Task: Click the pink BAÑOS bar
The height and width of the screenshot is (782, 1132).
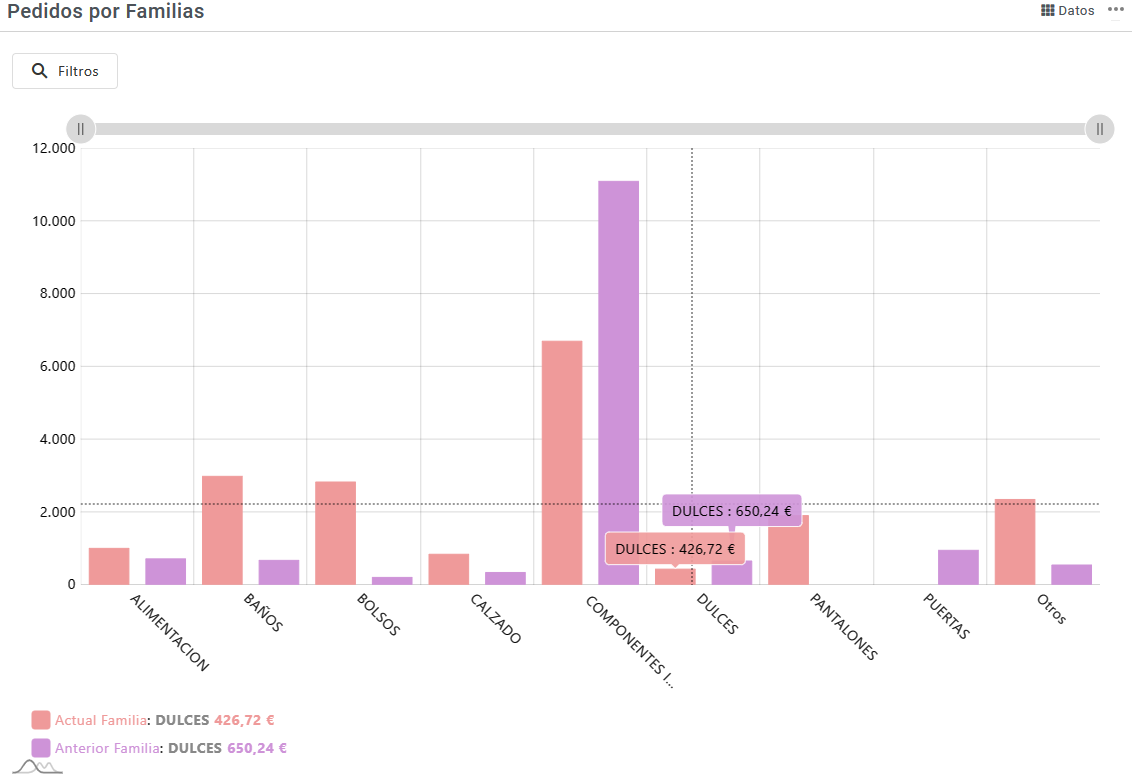Action: pos(222,530)
